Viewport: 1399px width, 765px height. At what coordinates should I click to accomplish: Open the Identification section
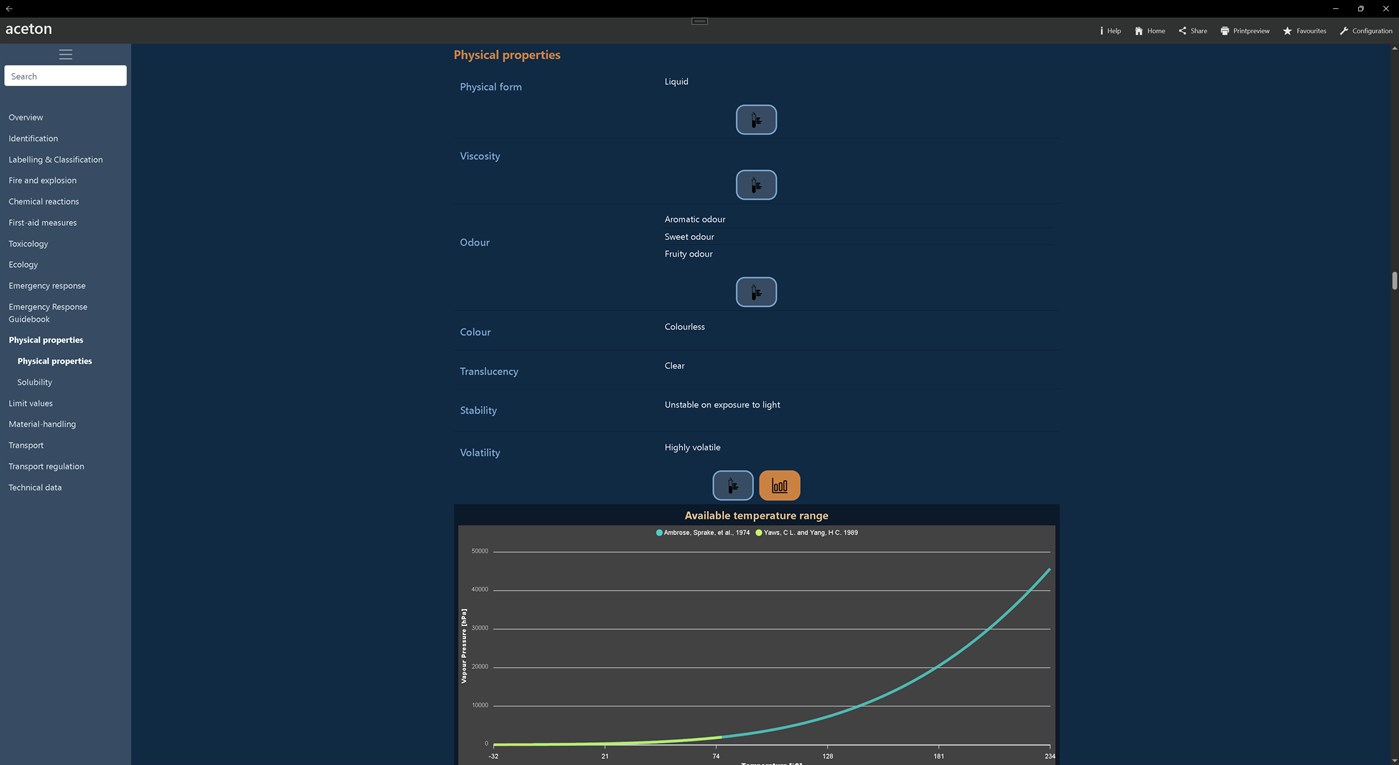point(33,138)
